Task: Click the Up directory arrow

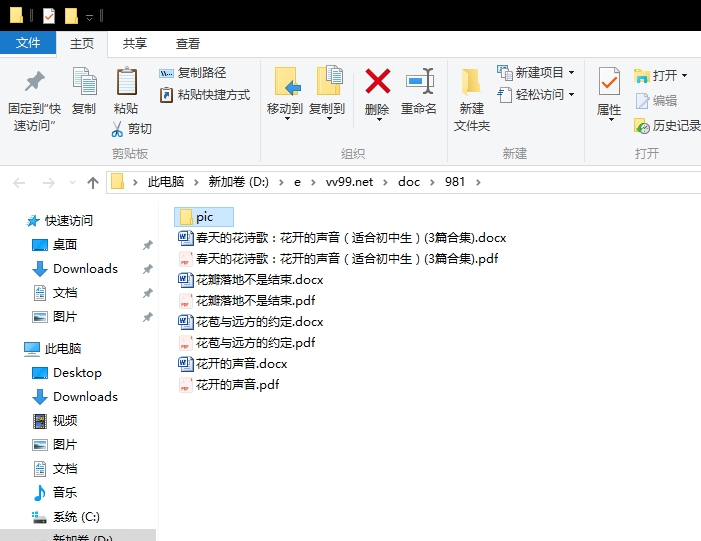Action: coord(93,182)
